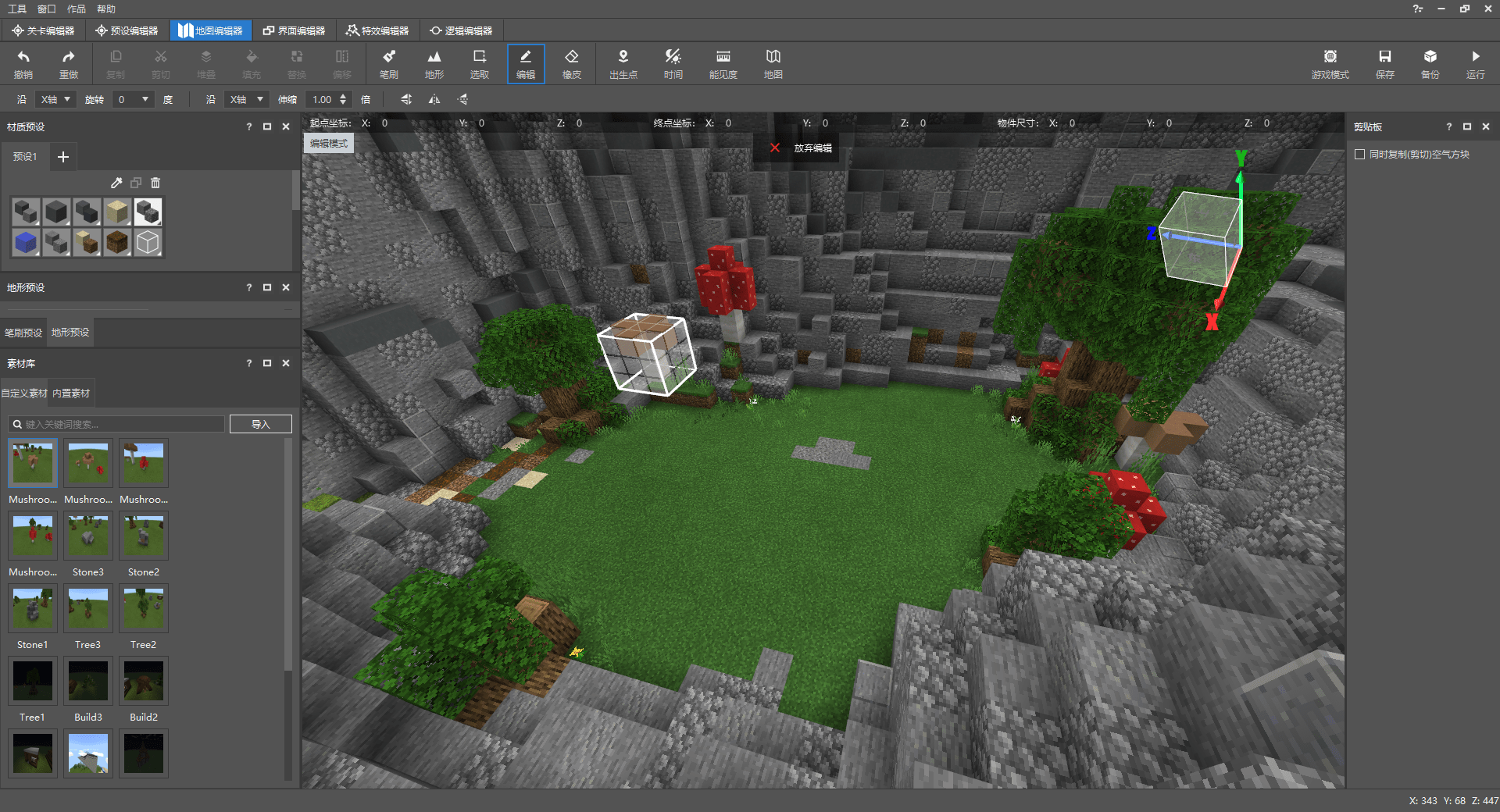Viewport: 1500px width, 812px height.
Task: Click the 运行 run button
Action: click(x=1475, y=64)
